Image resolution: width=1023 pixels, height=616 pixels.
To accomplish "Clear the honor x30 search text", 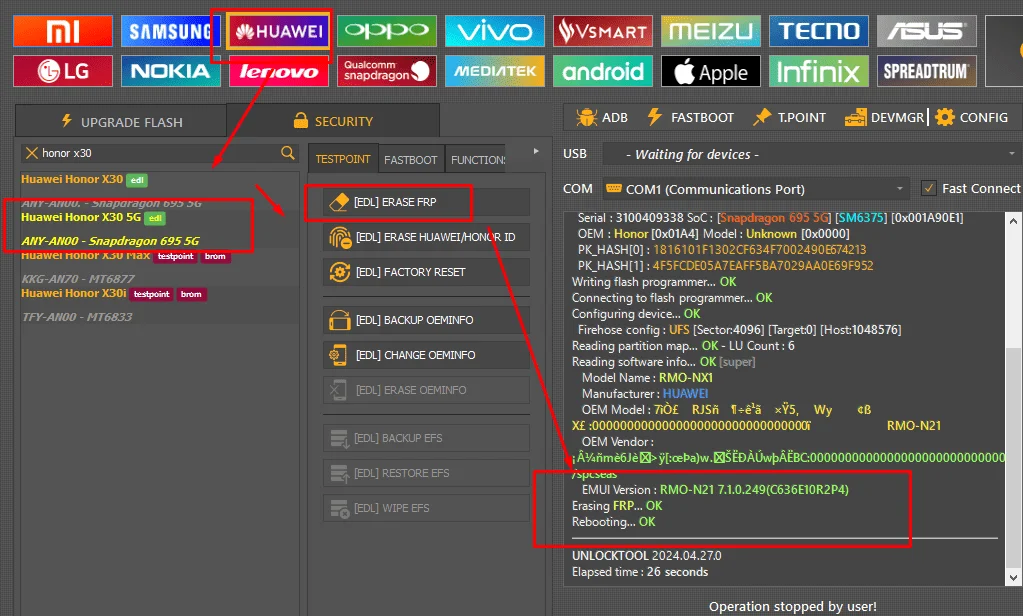I will [x=31, y=153].
